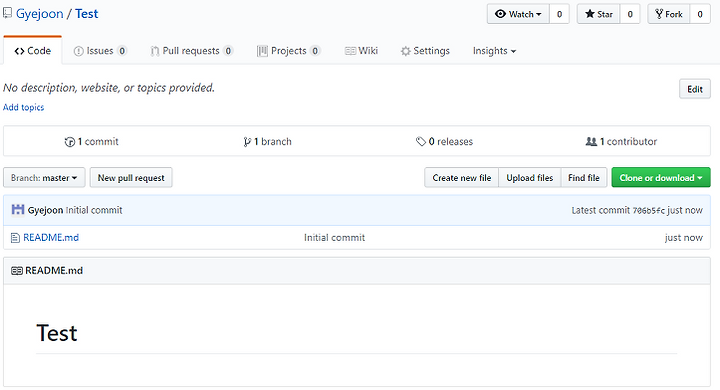Click the Settings tab gear icon
Screen dimensions: 720x390
[405, 51]
